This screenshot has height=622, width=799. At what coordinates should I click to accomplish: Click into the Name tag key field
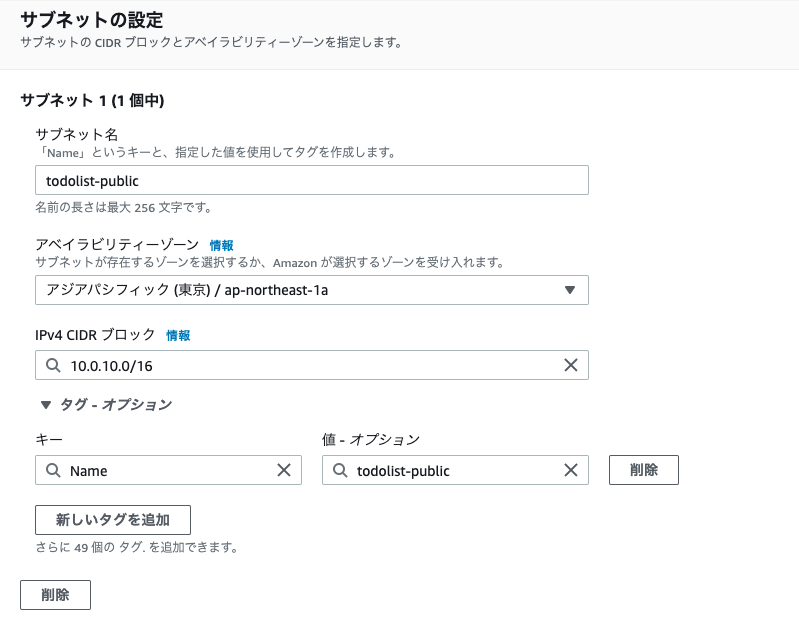[x=168, y=470]
